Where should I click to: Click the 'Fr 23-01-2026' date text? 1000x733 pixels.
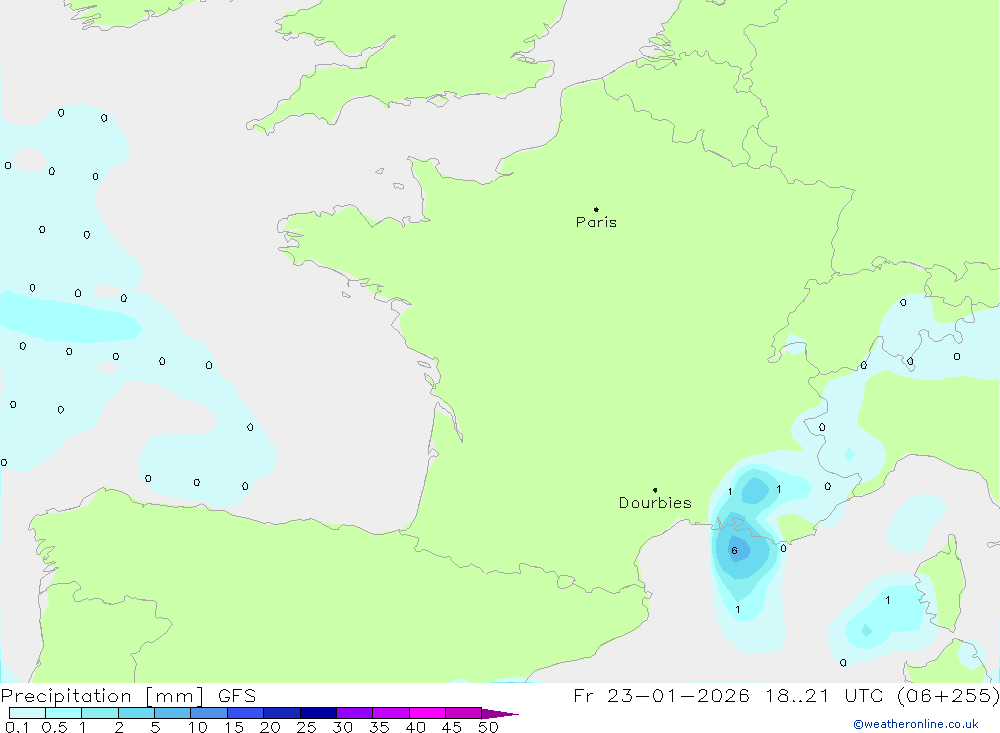point(661,696)
